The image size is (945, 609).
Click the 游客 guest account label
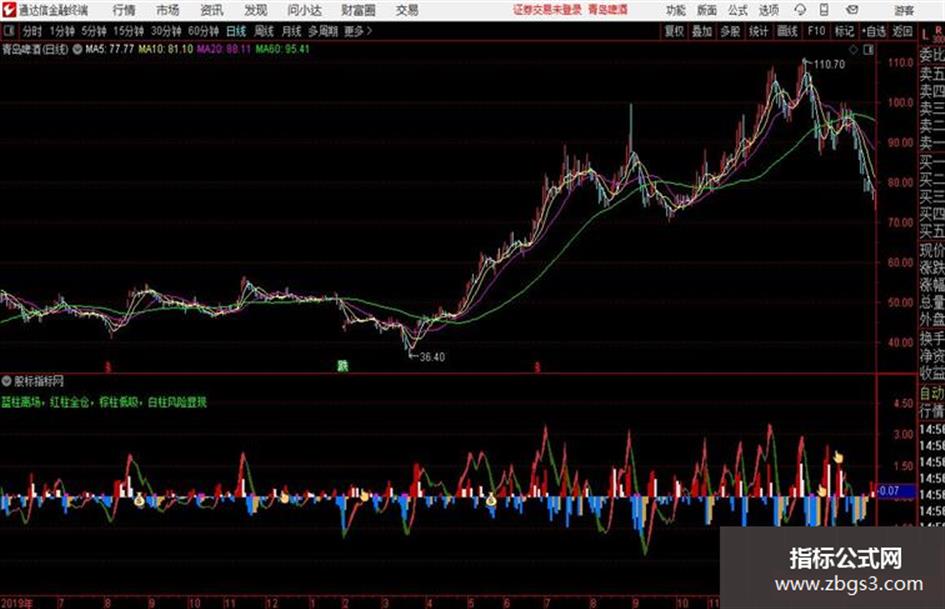(904, 10)
